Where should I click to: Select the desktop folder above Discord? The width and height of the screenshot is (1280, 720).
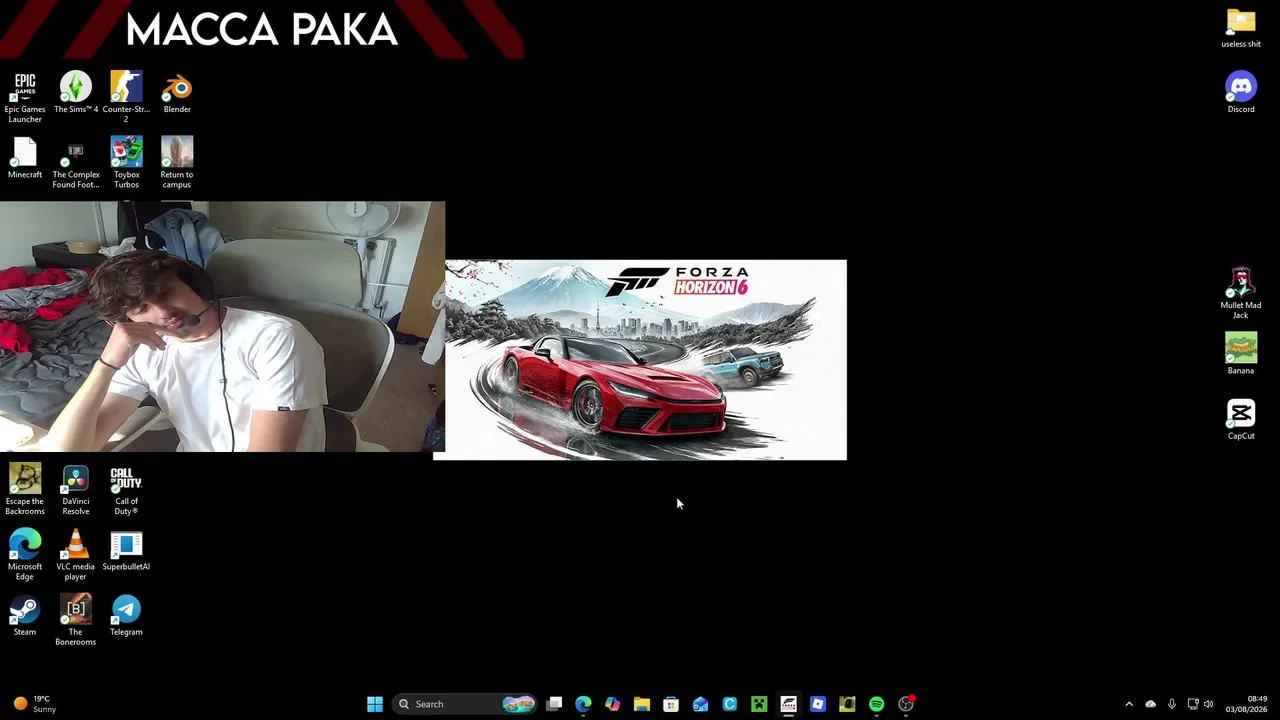(x=1241, y=28)
